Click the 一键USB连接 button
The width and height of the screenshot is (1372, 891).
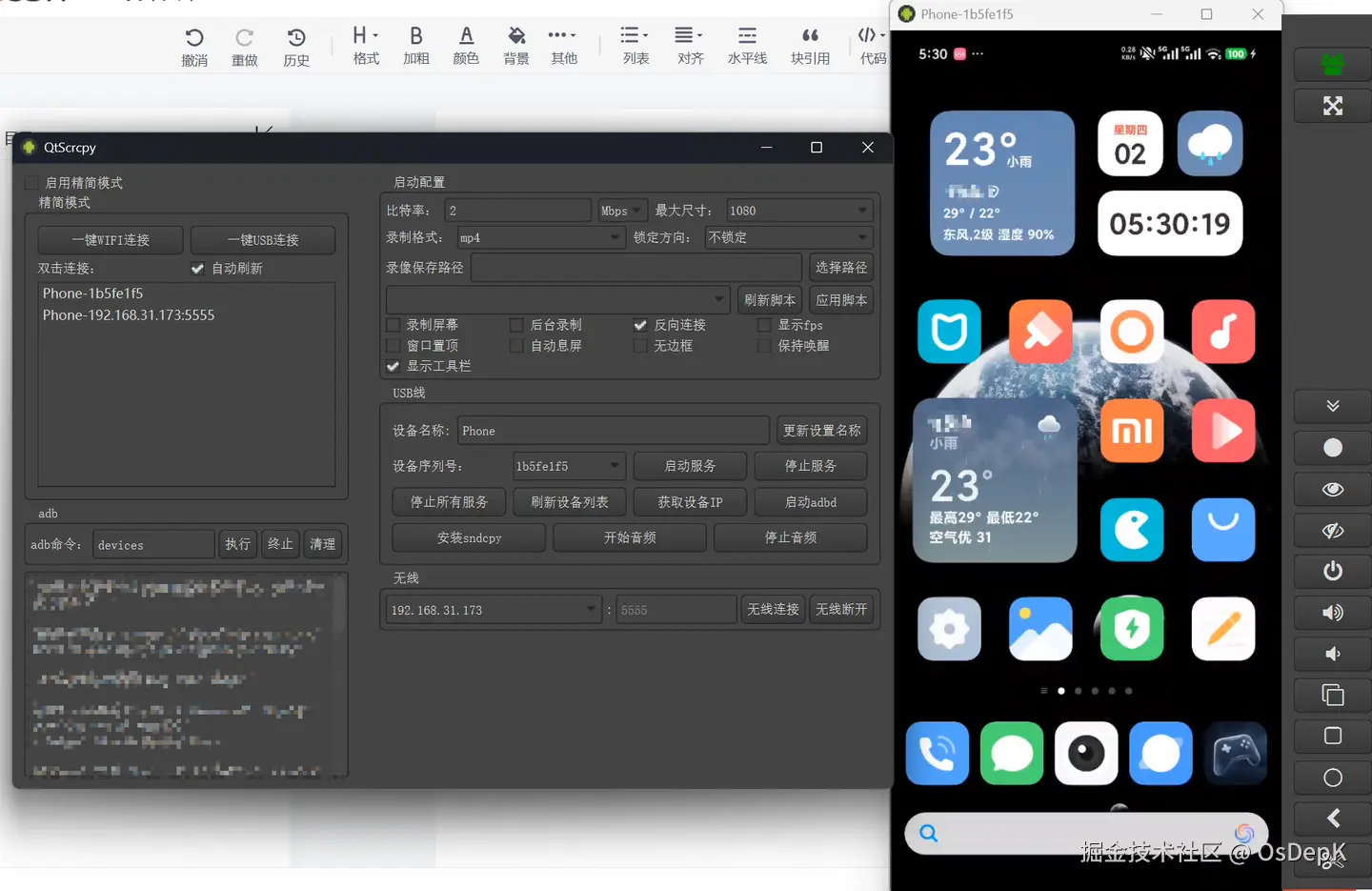coord(263,240)
